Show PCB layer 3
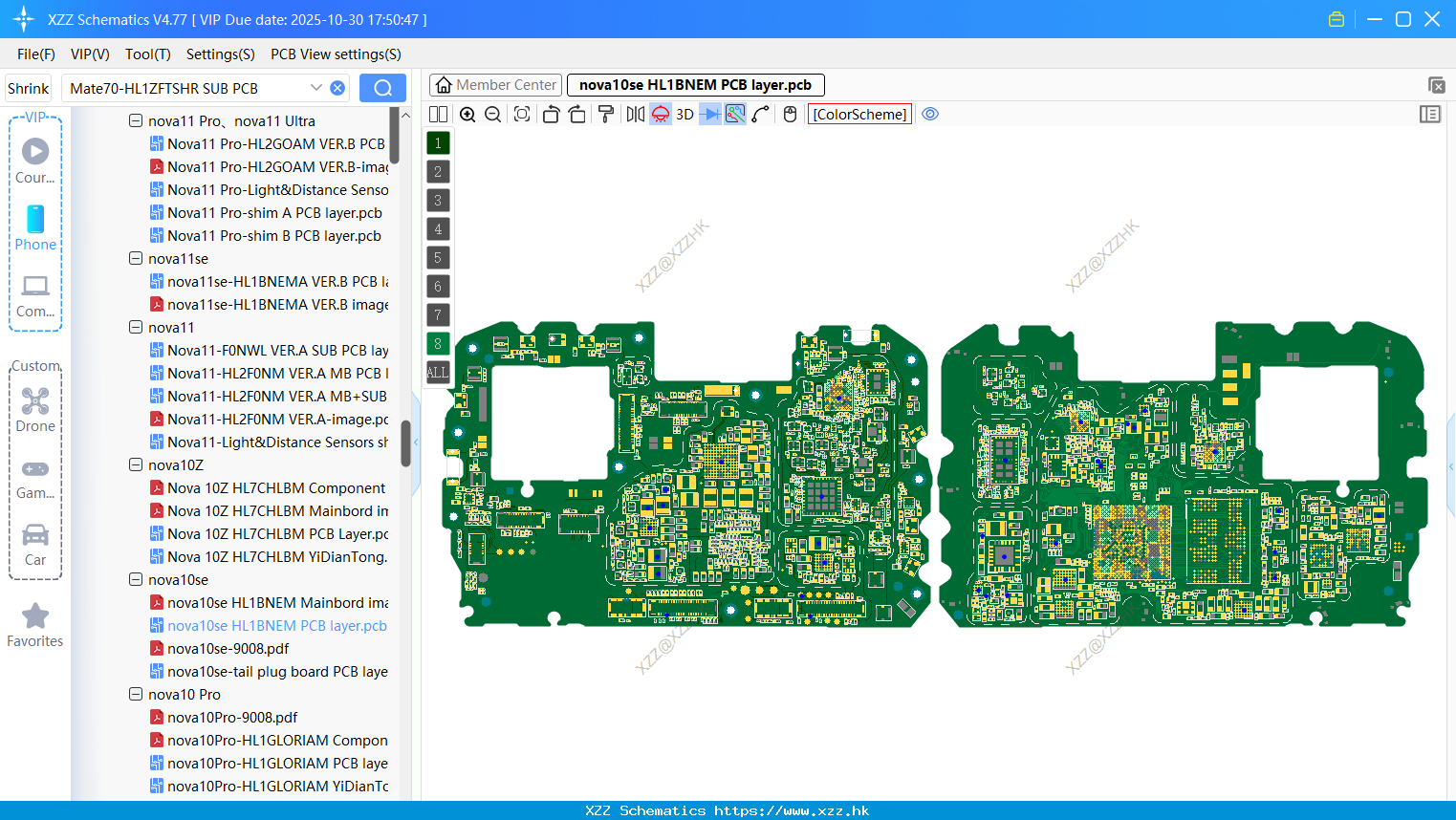The height and width of the screenshot is (820, 1456). tap(438, 201)
